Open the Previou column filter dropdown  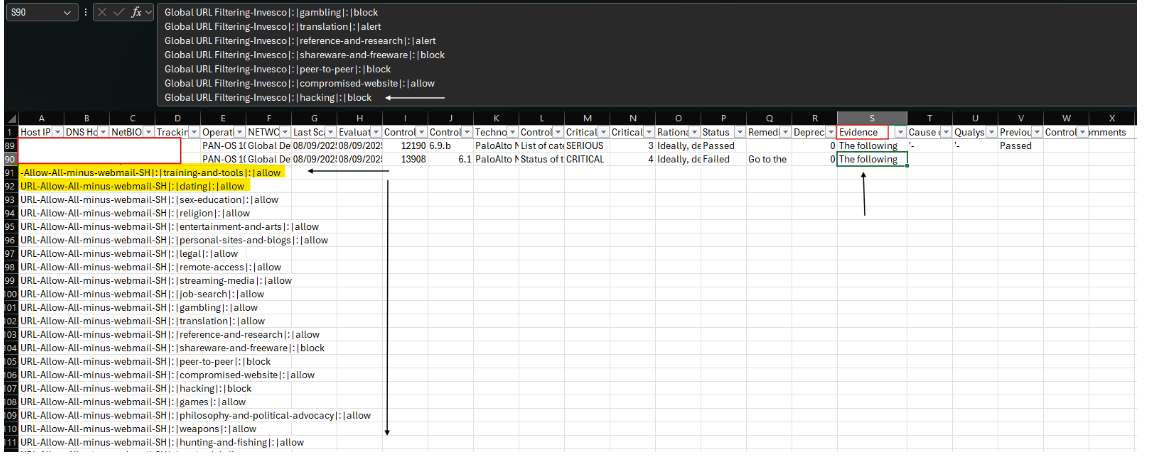[x=1037, y=132]
